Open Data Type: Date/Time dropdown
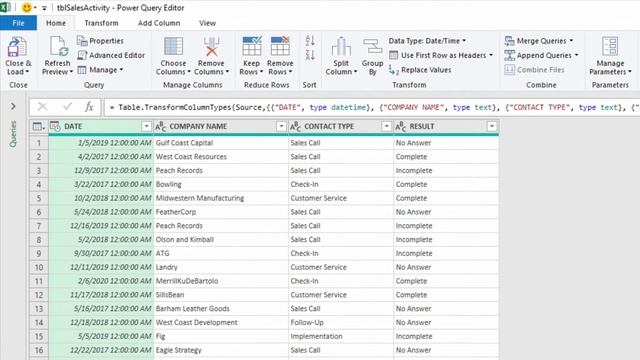The image size is (640, 360). pyautogui.click(x=427, y=41)
